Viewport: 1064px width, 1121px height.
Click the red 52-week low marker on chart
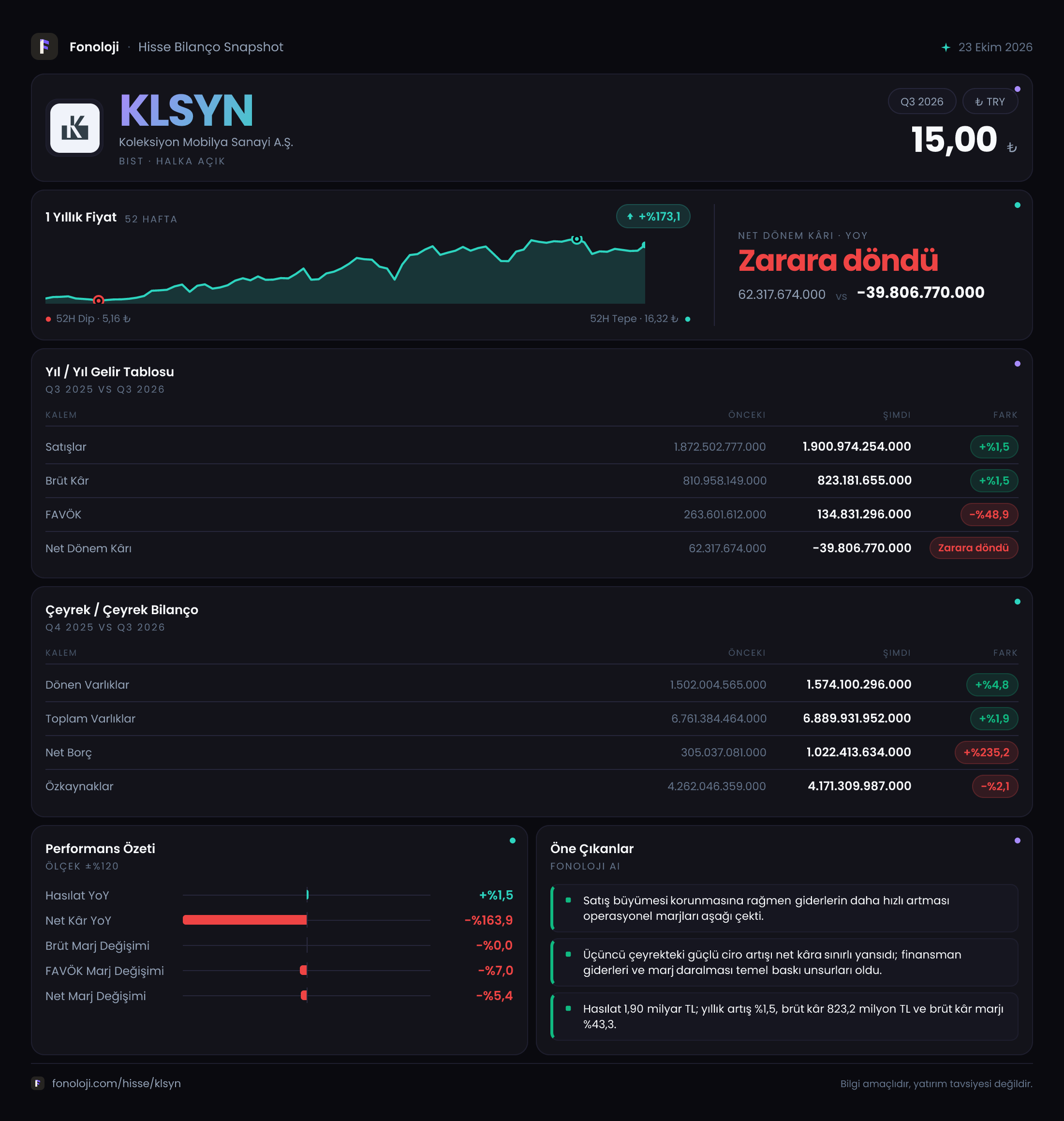(98, 300)
